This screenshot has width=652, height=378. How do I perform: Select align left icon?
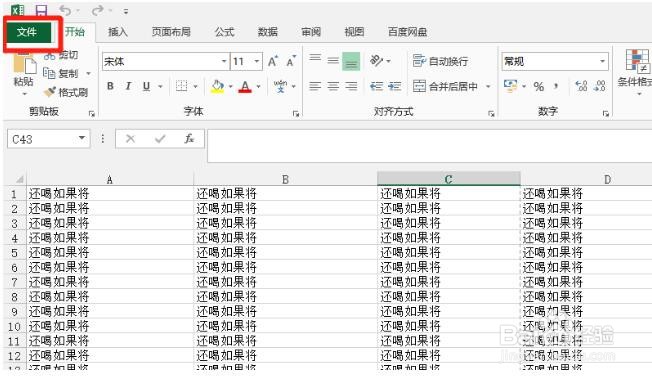pyautogui.click(x=315, y=86)
